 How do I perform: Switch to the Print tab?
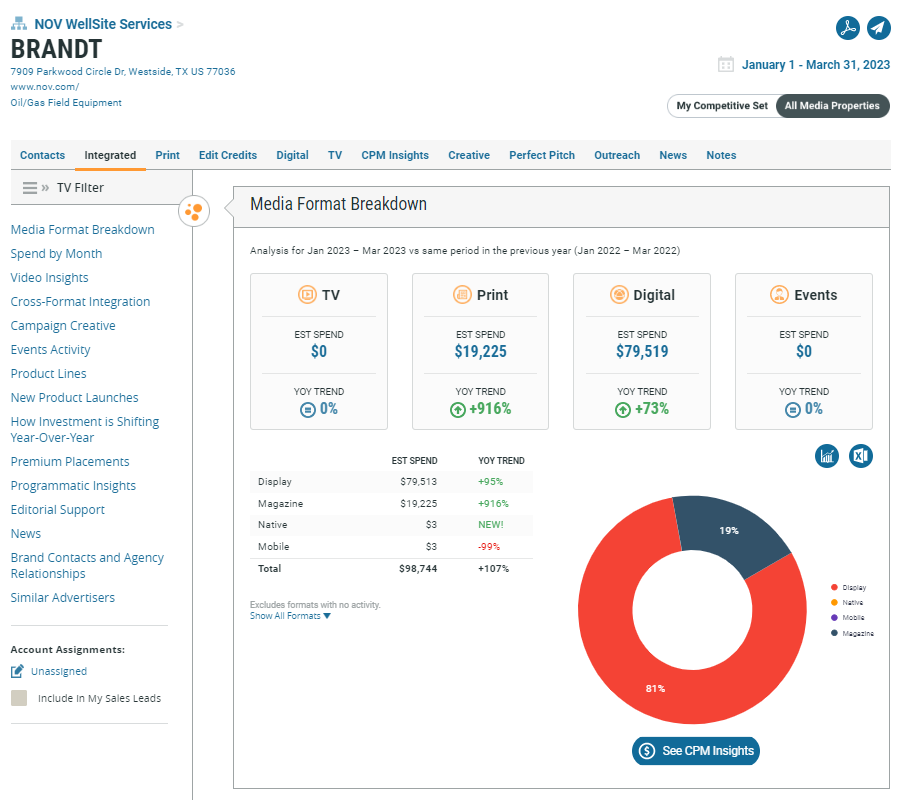coord(167,155)
